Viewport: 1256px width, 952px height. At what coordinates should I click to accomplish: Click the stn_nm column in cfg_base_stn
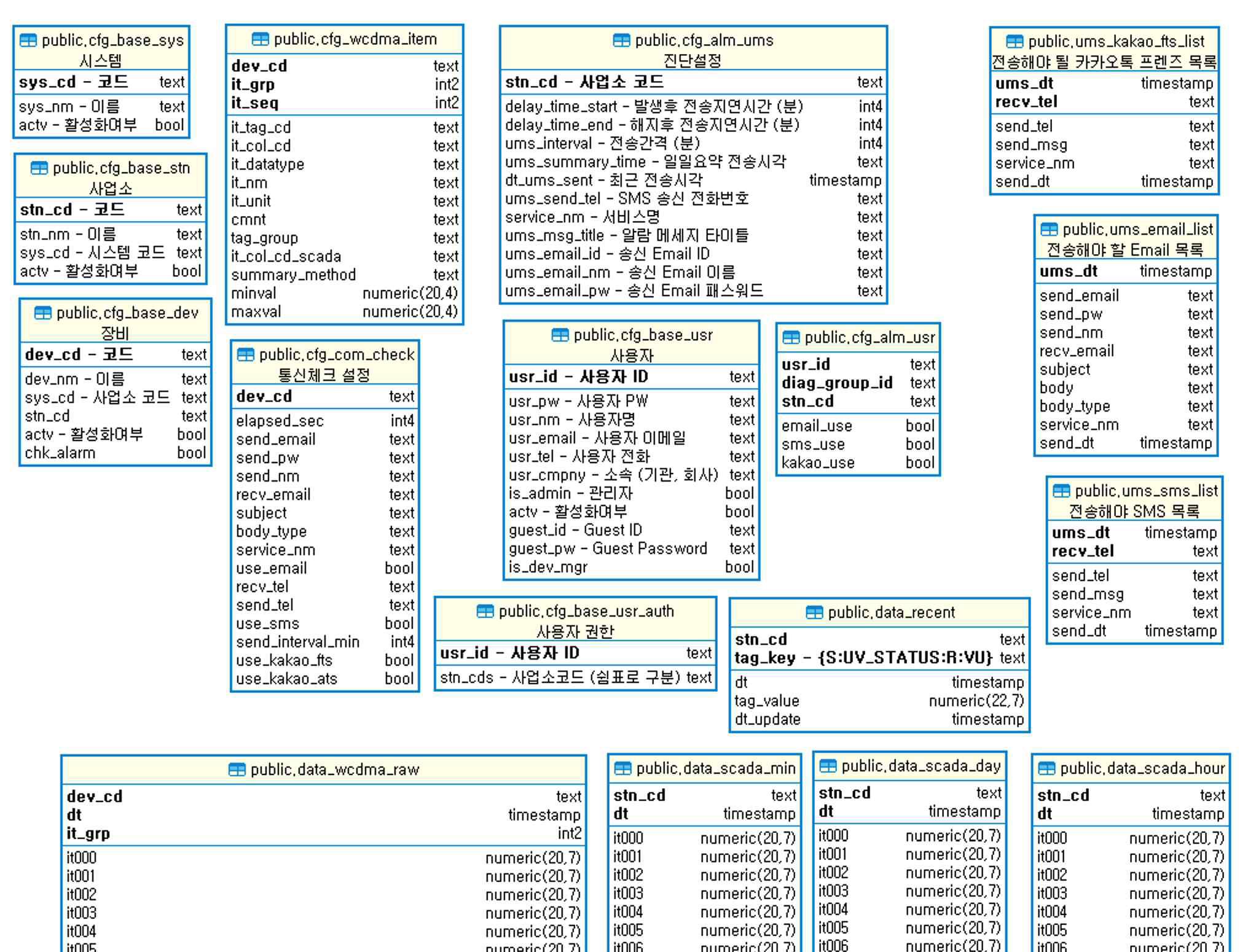point(111,235)
